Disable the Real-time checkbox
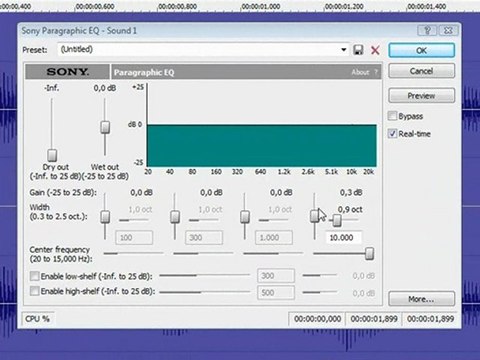Viewport: 480px width, 360px height. [392, 134]
